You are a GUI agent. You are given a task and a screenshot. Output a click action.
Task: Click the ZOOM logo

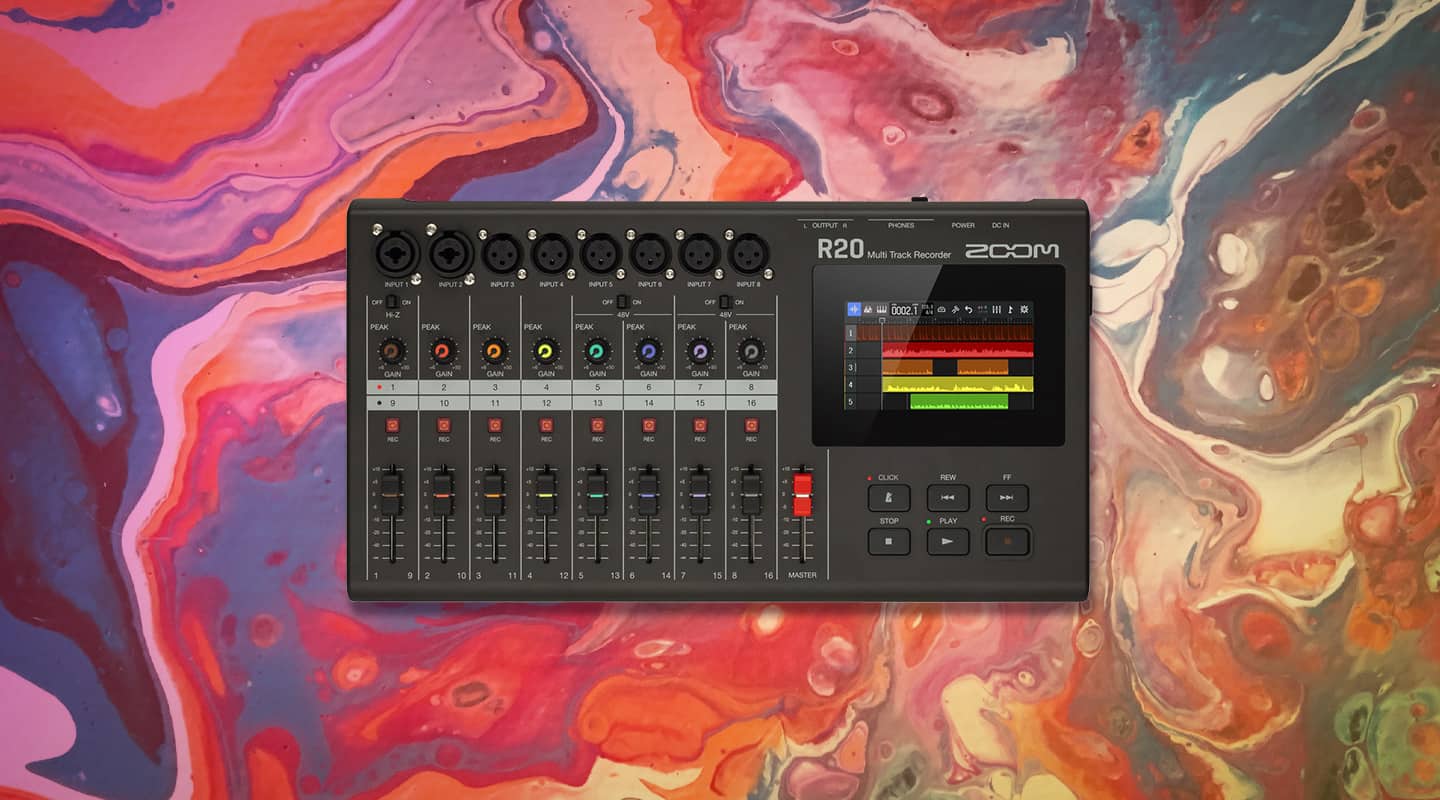coord(1011,250)
